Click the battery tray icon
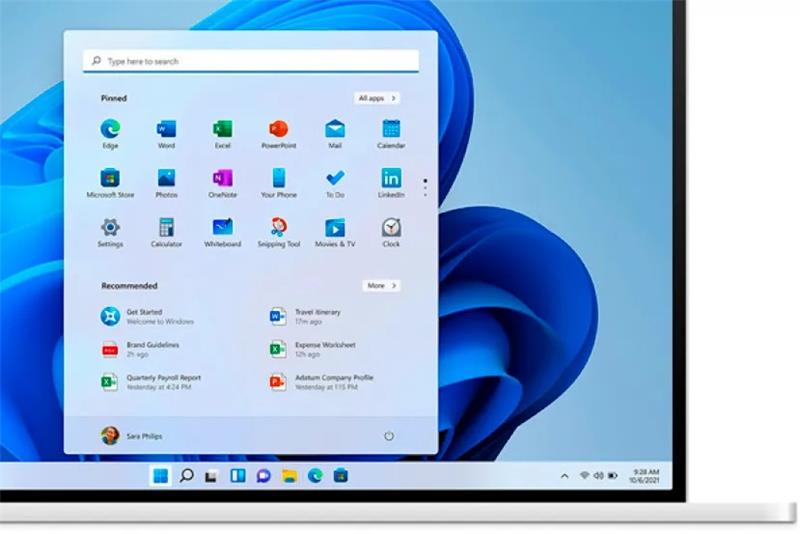 click(x=613, y=476)
